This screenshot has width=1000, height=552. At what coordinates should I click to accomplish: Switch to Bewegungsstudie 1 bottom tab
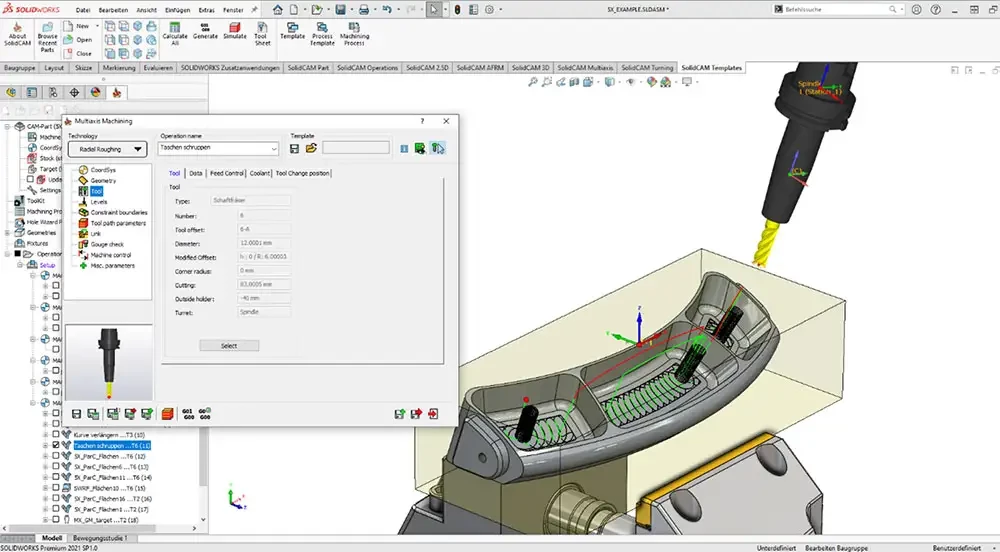point(98,538)
